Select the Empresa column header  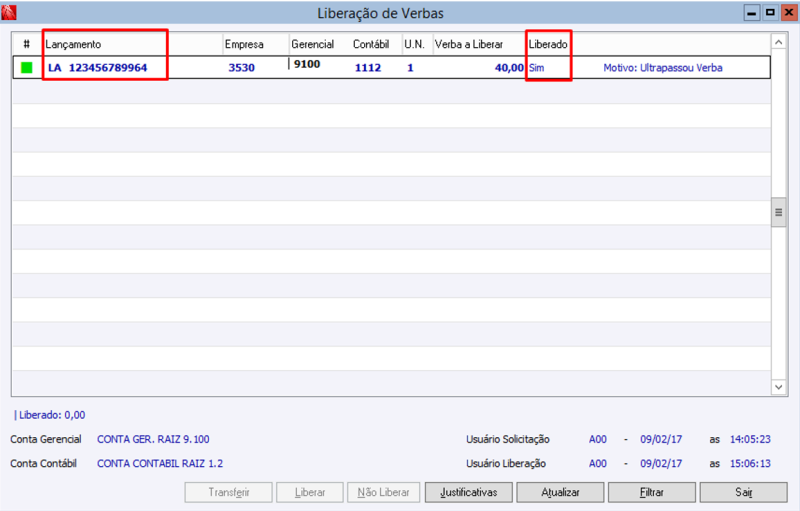point(244,44)
